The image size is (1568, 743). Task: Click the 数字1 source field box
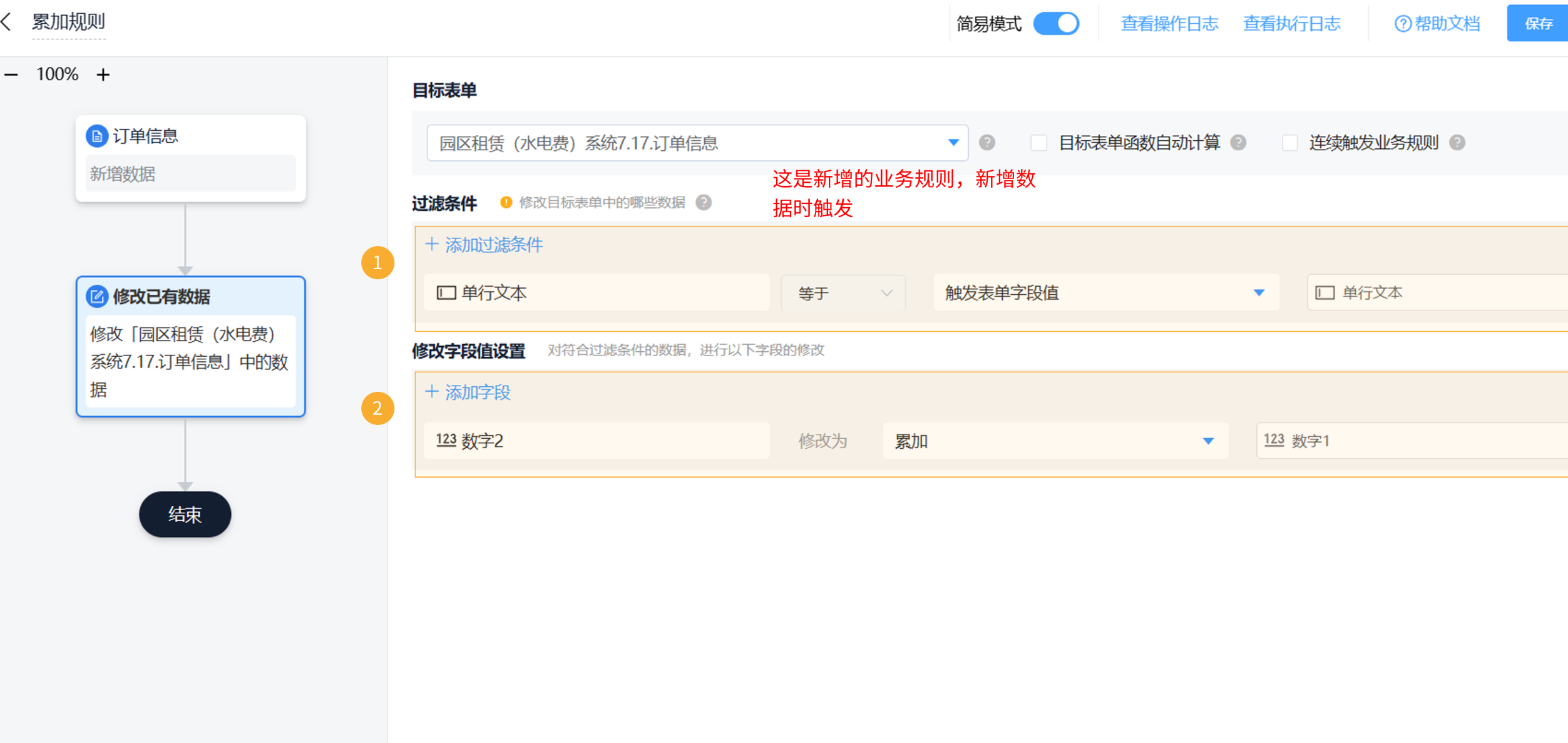click(x=1412, y=441)
